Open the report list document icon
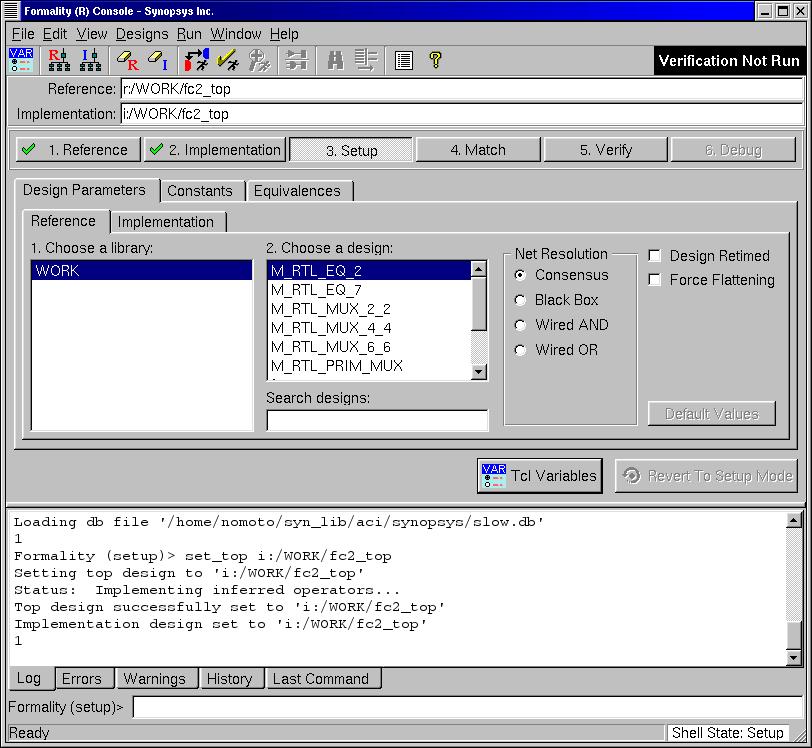 [403, 60]
